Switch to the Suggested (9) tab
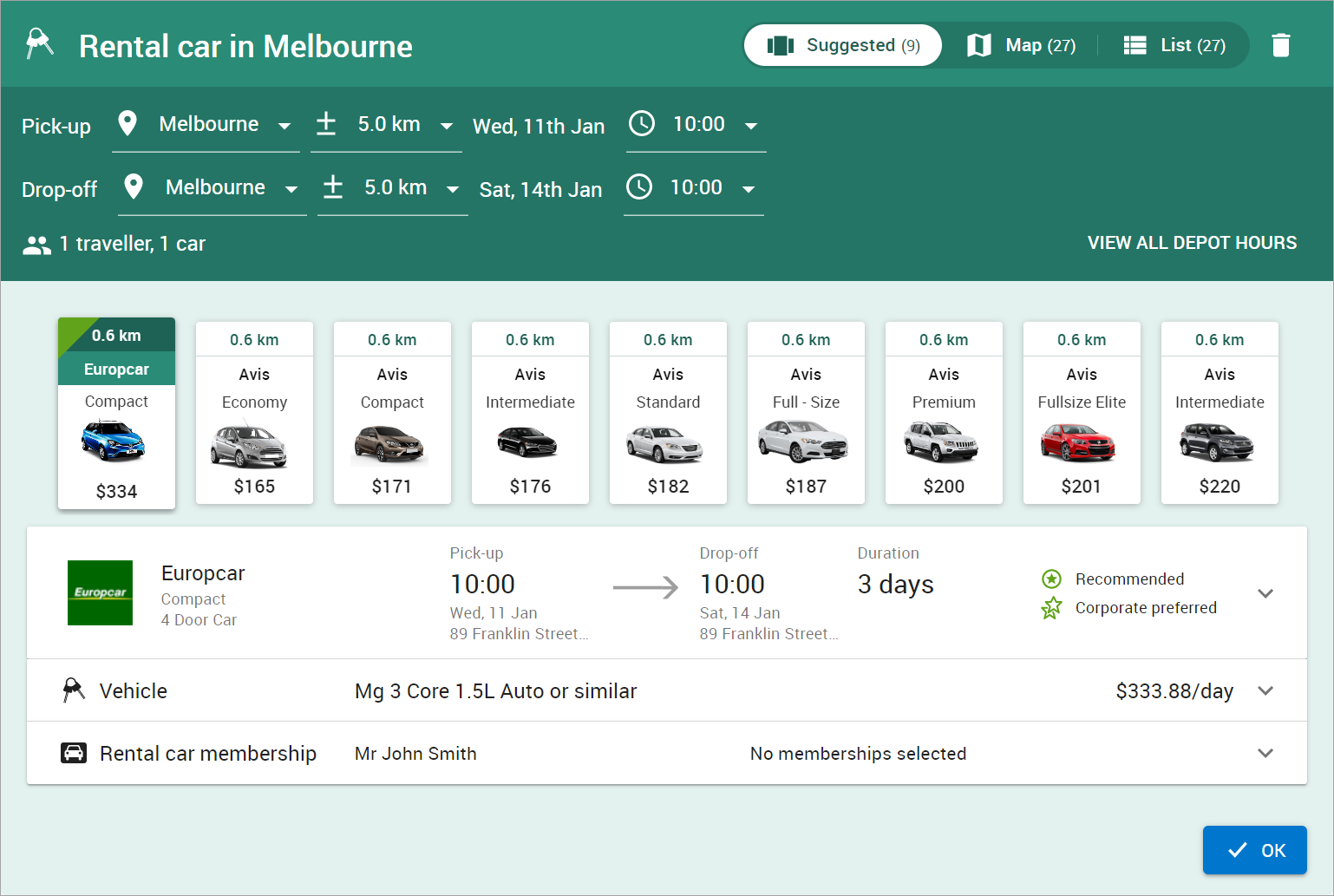 point(843,45)
